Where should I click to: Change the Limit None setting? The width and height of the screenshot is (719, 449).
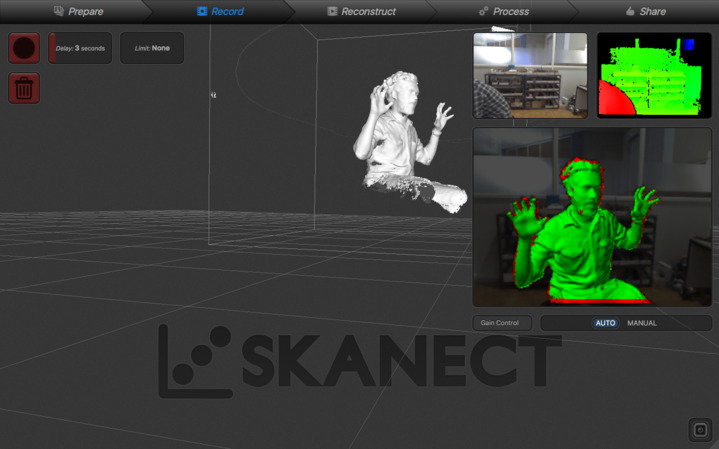coord(152,48)
